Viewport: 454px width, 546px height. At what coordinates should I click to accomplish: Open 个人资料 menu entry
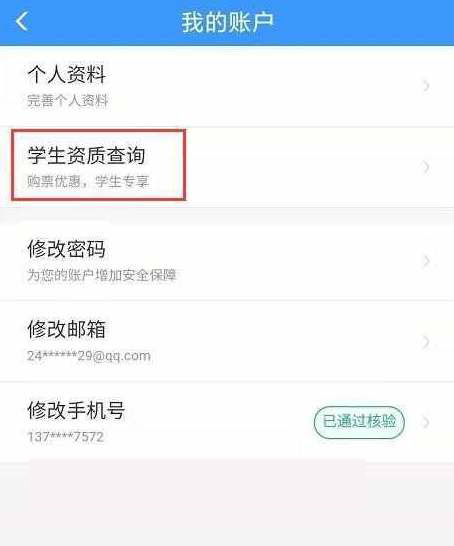(227, 86)
